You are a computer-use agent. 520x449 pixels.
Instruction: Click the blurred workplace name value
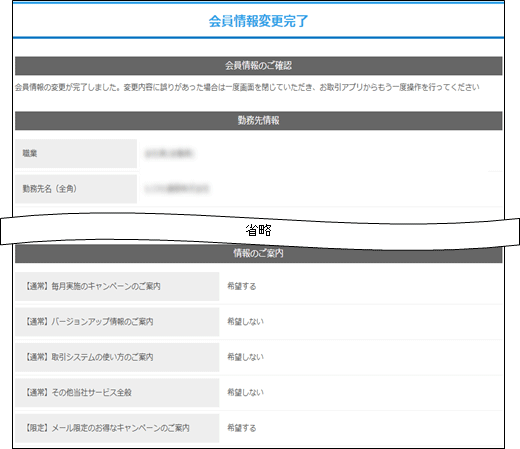(x=177, y=189)
